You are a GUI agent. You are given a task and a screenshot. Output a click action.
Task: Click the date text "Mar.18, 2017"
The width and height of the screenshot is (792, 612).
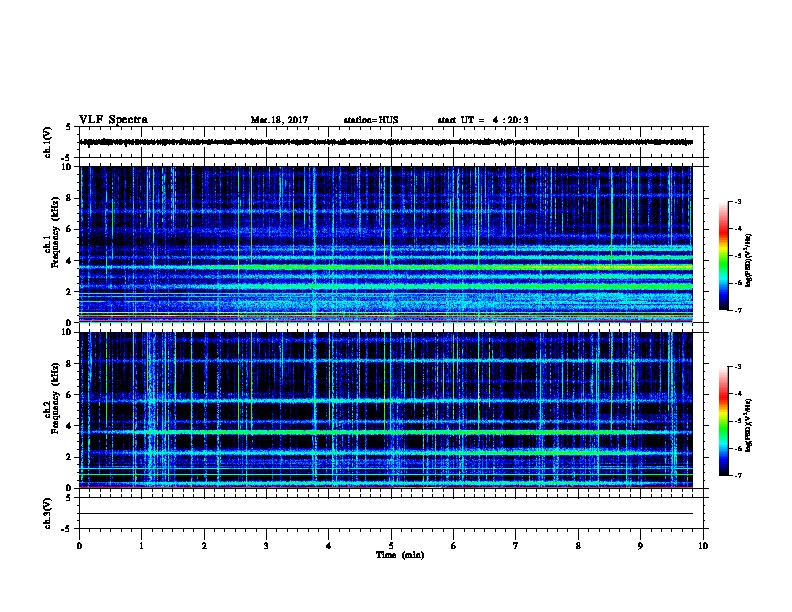pos(279,120)
